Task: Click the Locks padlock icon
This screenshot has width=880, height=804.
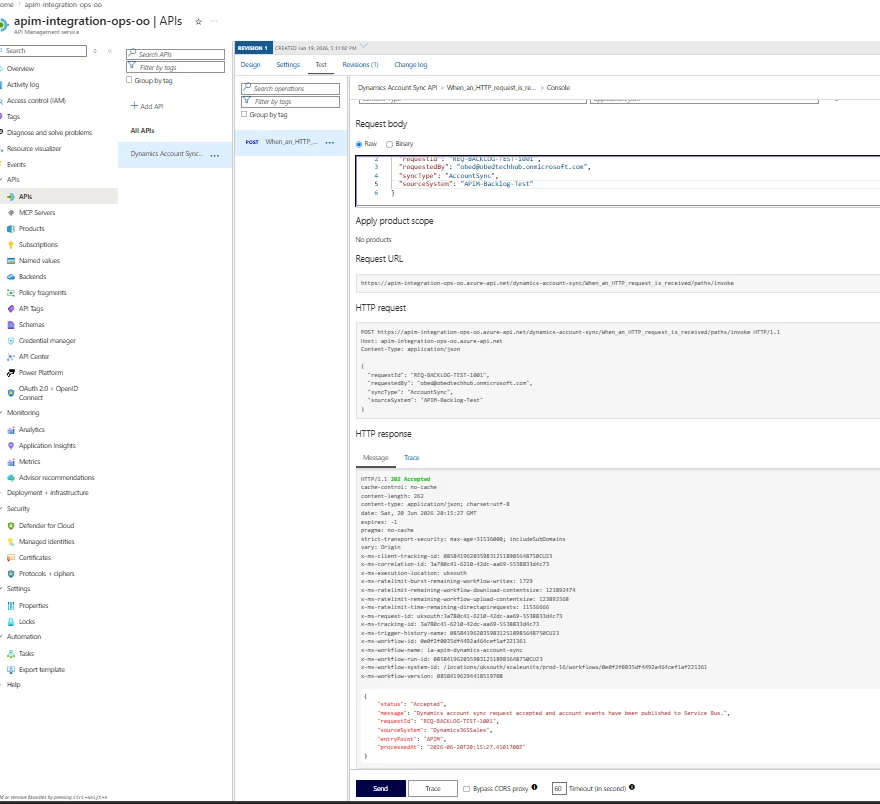Action: pos(11,622)
